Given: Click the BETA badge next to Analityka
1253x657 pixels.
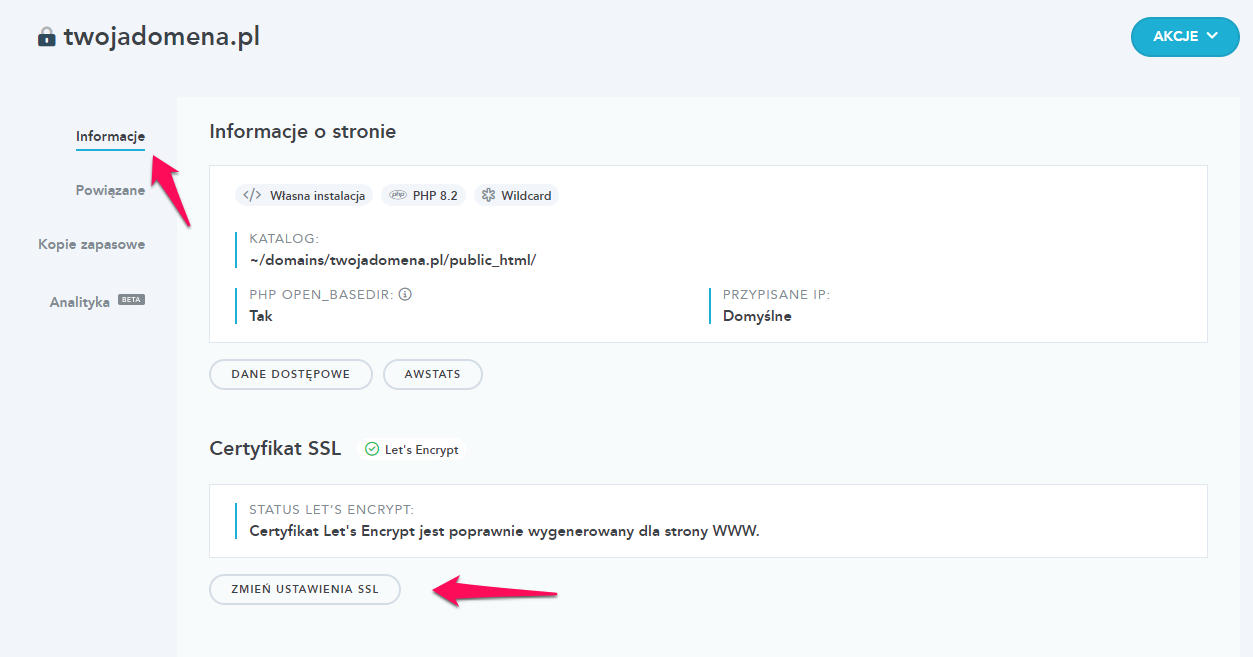Looking at the screenshot, I should click(x=131, y=299).
